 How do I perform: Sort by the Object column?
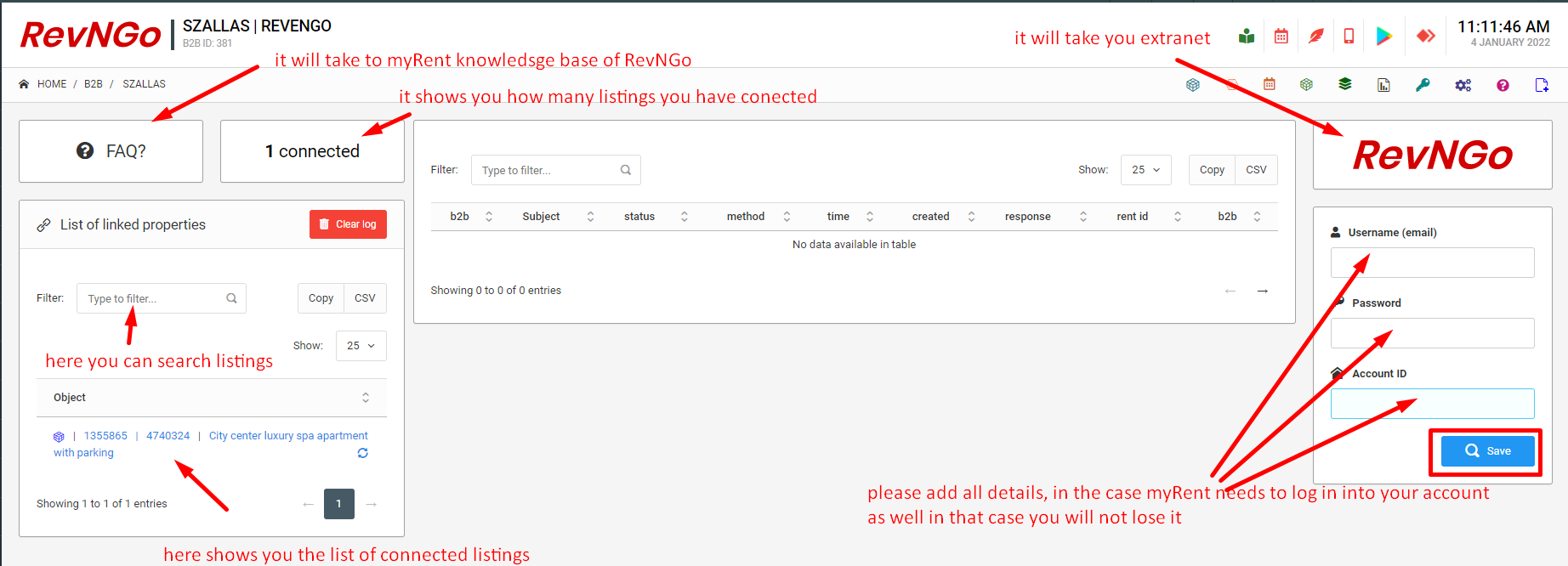pos(212,398)
